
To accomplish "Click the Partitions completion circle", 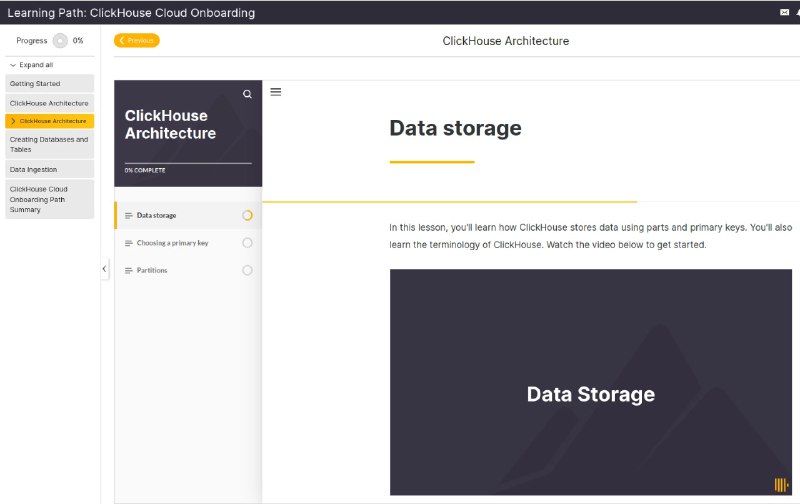I will click(247, 270).
